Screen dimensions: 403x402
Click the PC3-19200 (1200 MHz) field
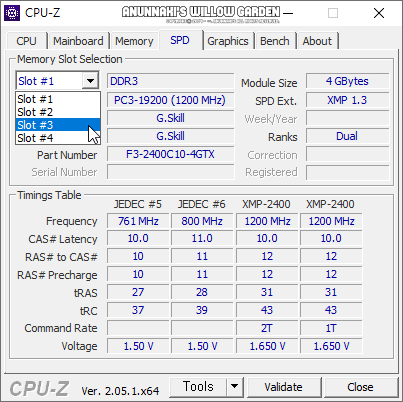point(170,100)
